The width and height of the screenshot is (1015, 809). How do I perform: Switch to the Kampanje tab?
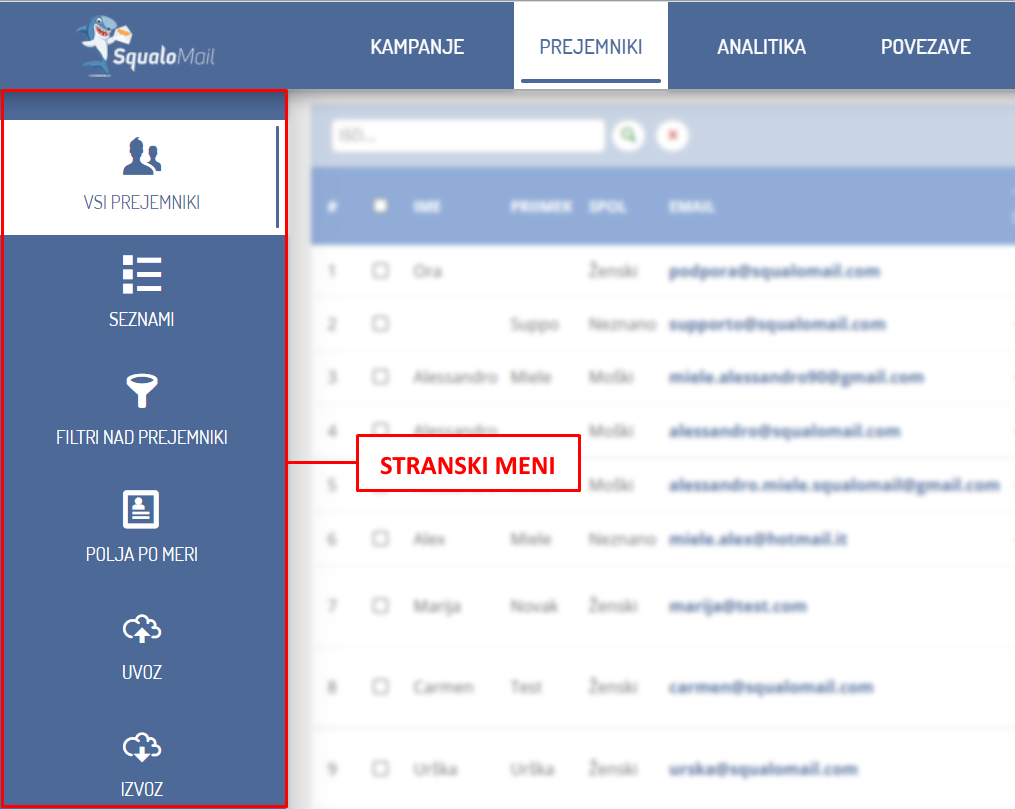coord(417,47)
